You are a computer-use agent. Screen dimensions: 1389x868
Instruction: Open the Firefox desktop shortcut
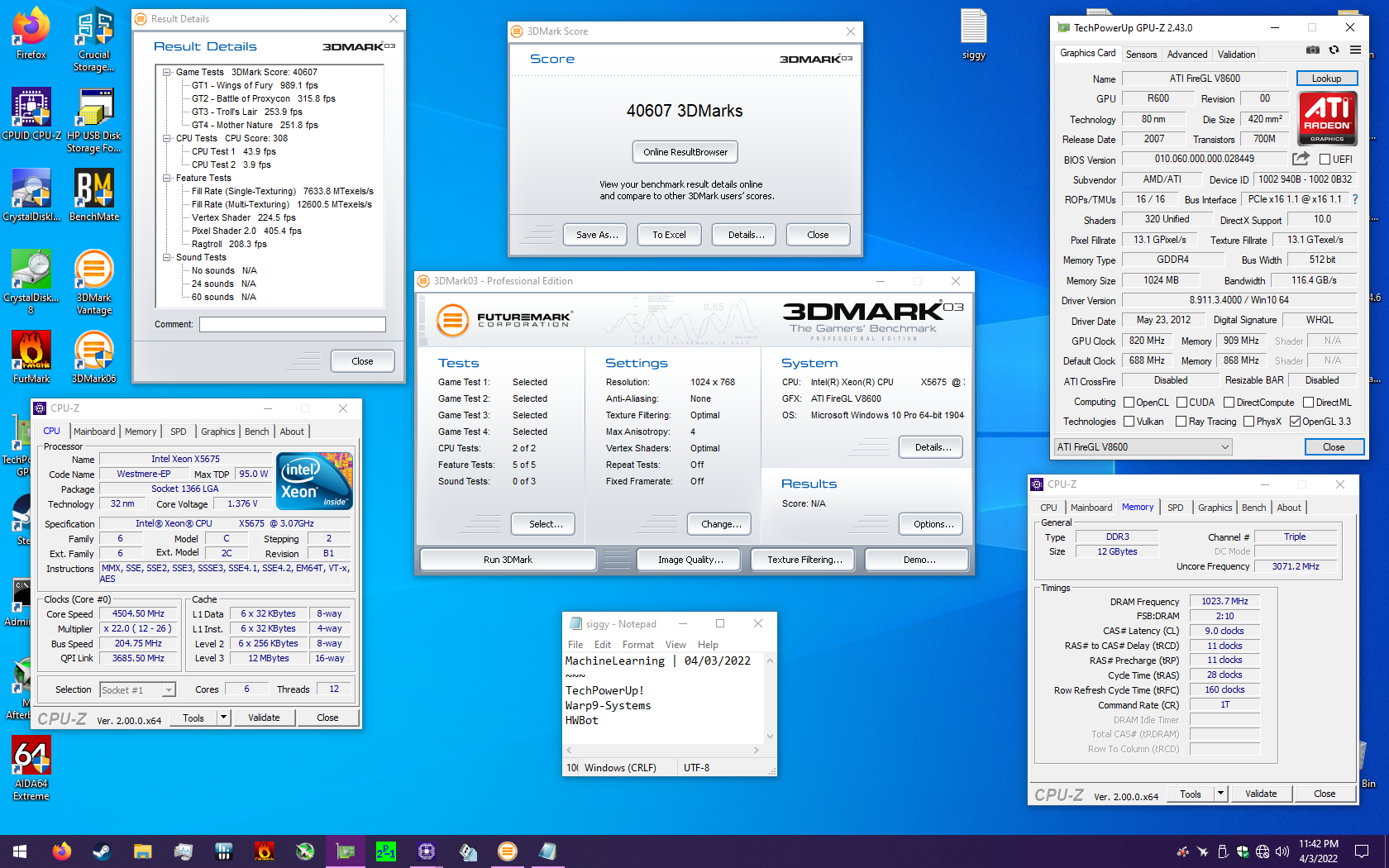tap(31, 34)
